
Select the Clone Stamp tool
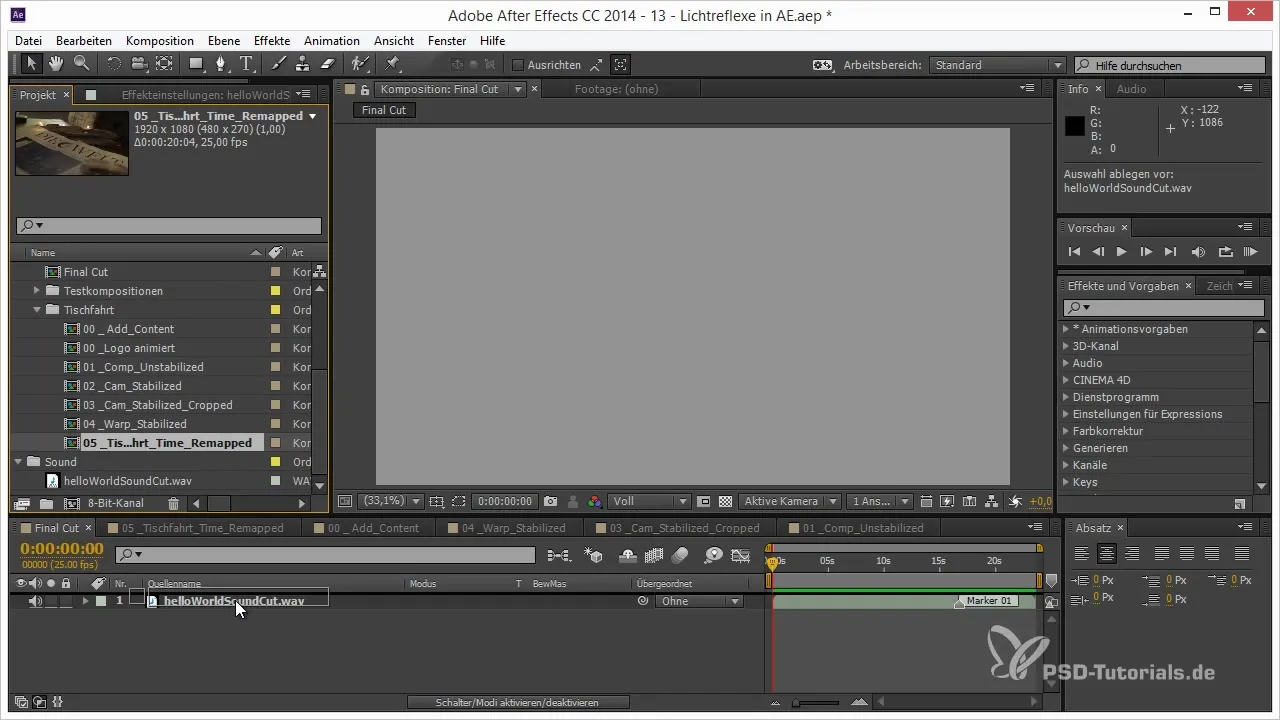303,64
